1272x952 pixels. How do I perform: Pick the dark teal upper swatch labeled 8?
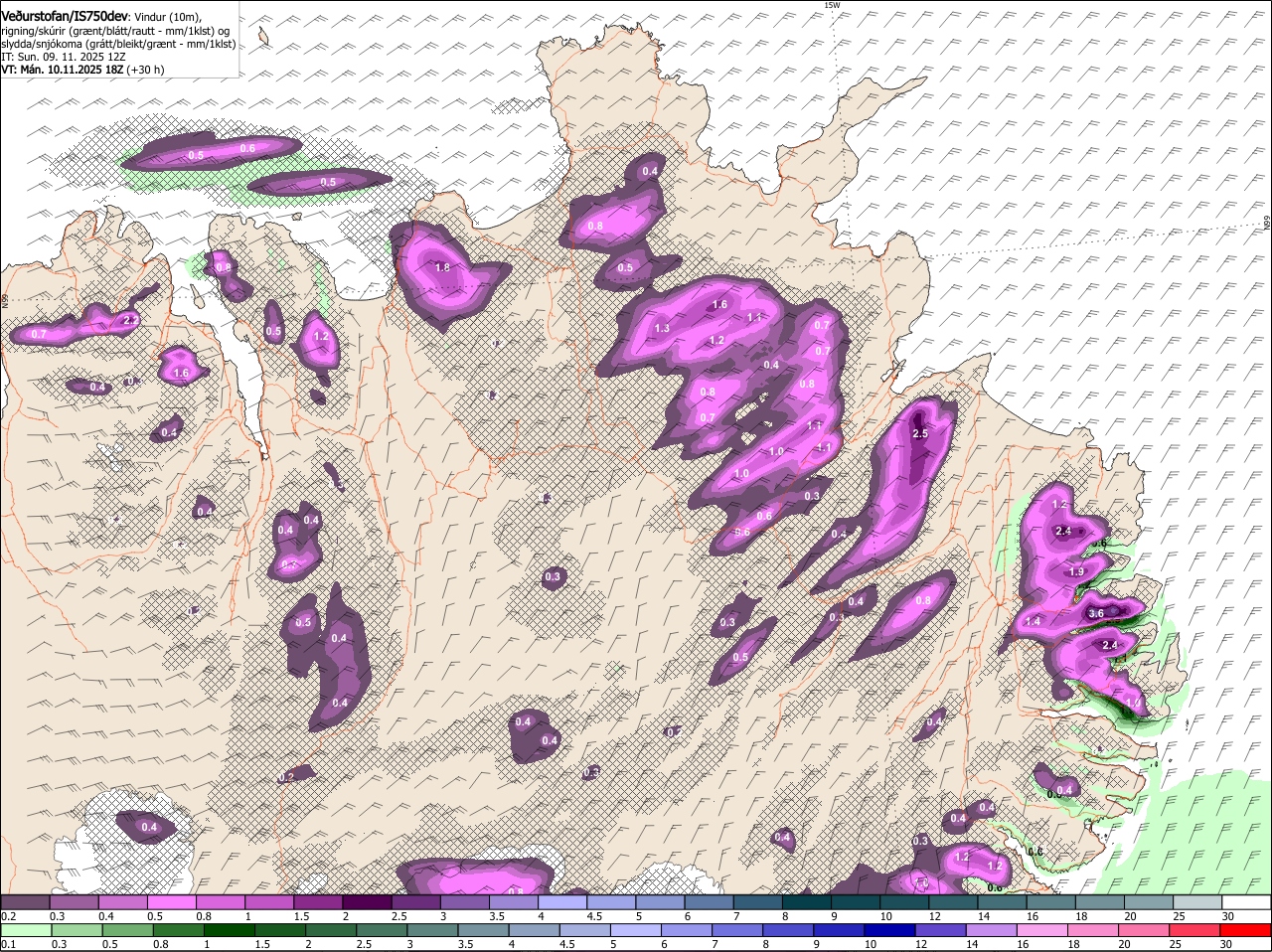807,902
